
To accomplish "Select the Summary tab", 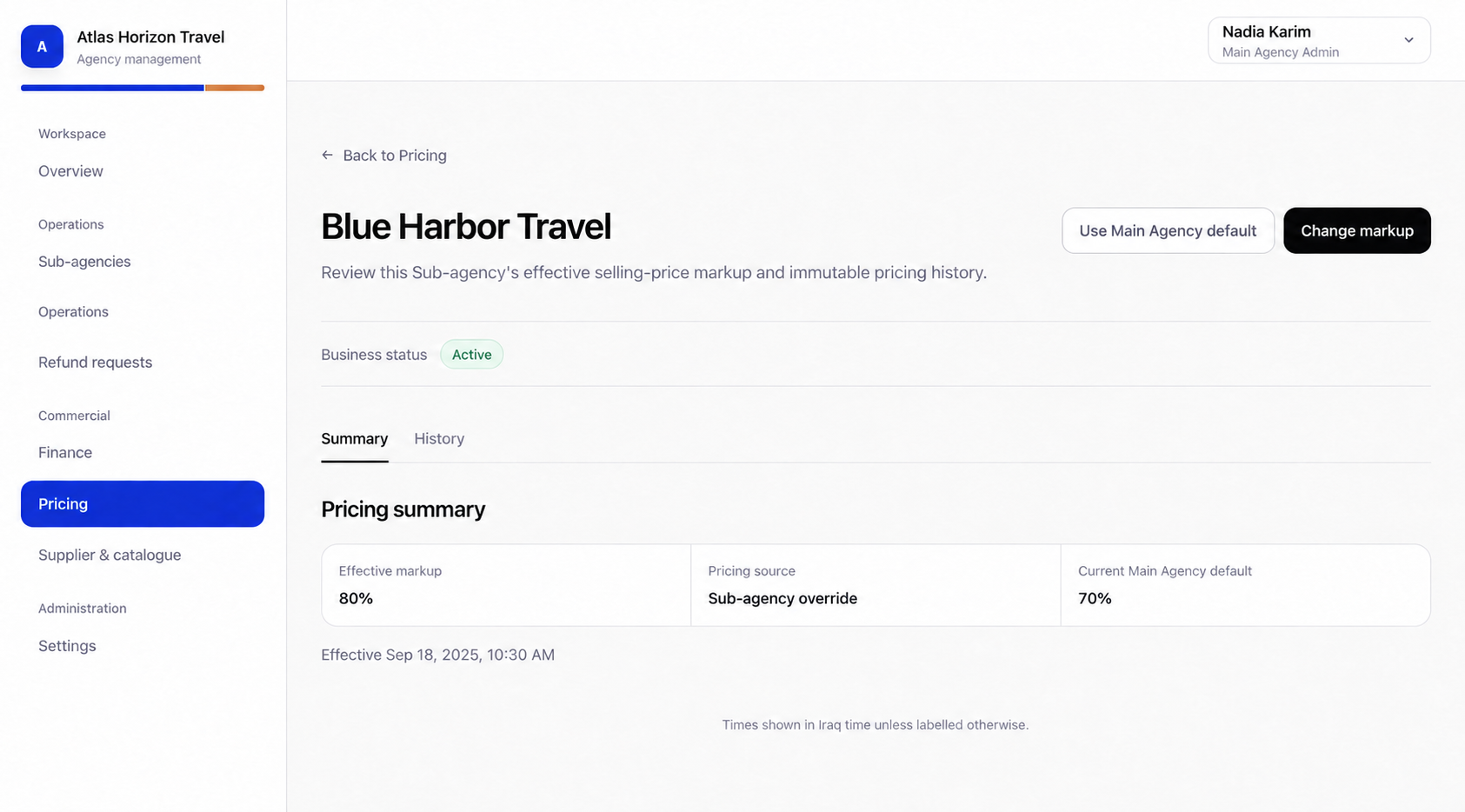I will click(x=355, y=439).
